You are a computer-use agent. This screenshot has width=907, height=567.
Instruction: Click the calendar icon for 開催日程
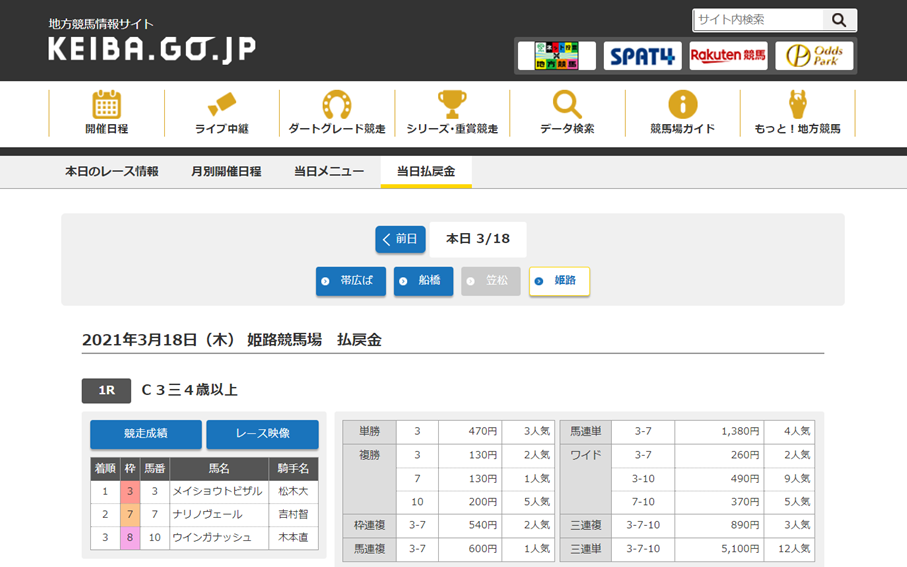pos(106,105)
